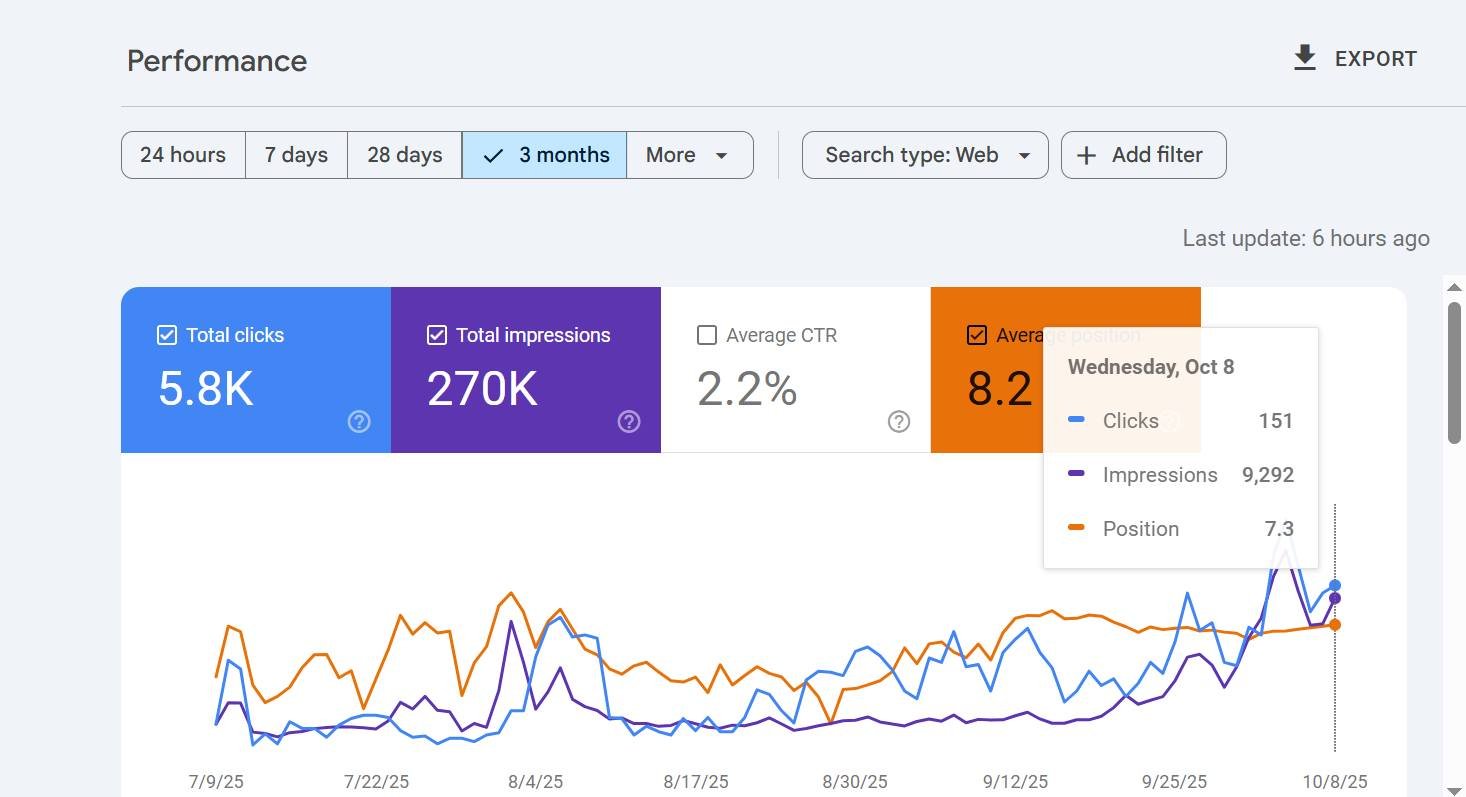Click the Export download icon

click(x=1304, y=58)
